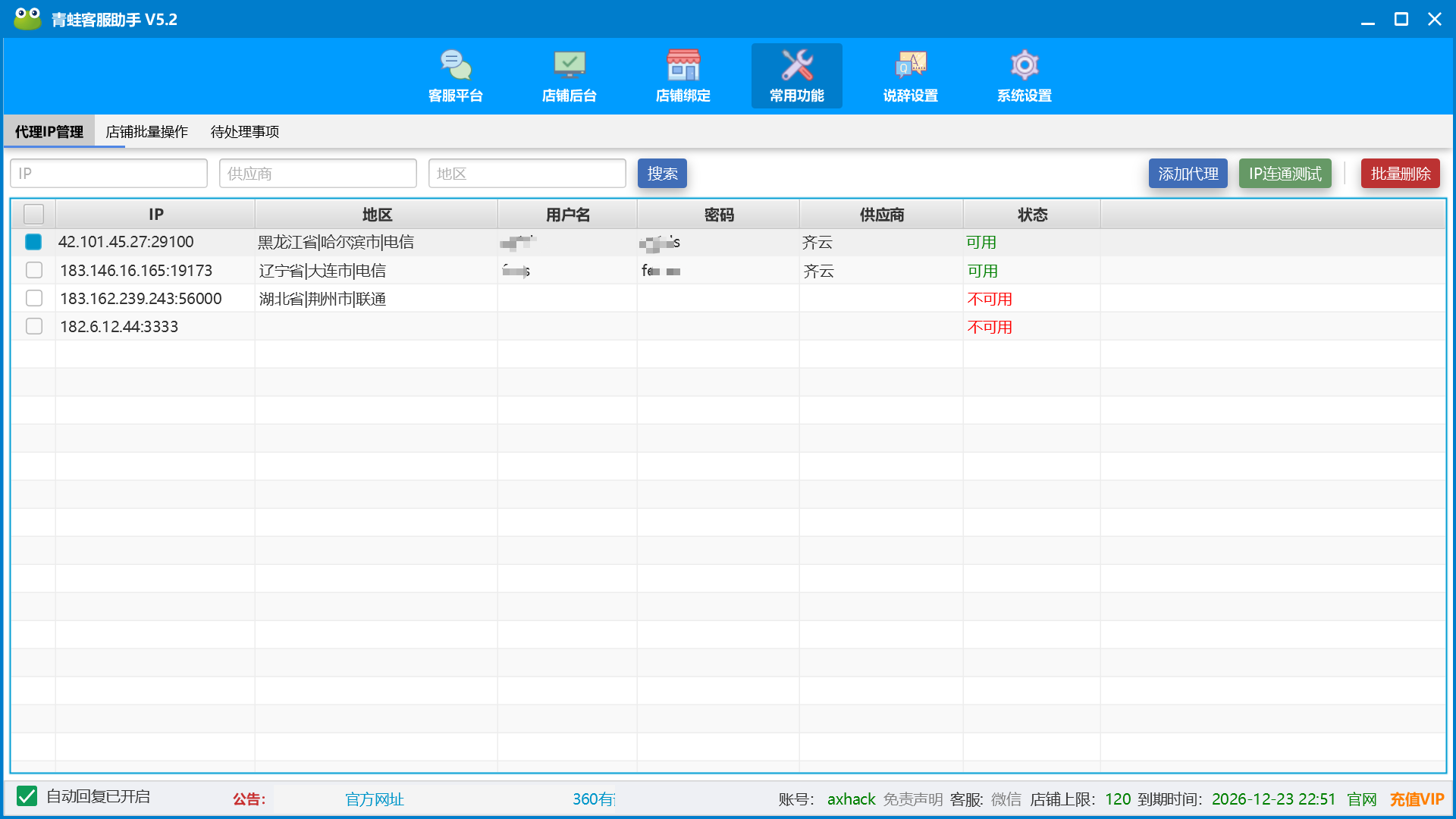Toggle the 自动回复已开启 checkbox
Viewport: 1456px width, 819px height.
[x=27, y=796]
